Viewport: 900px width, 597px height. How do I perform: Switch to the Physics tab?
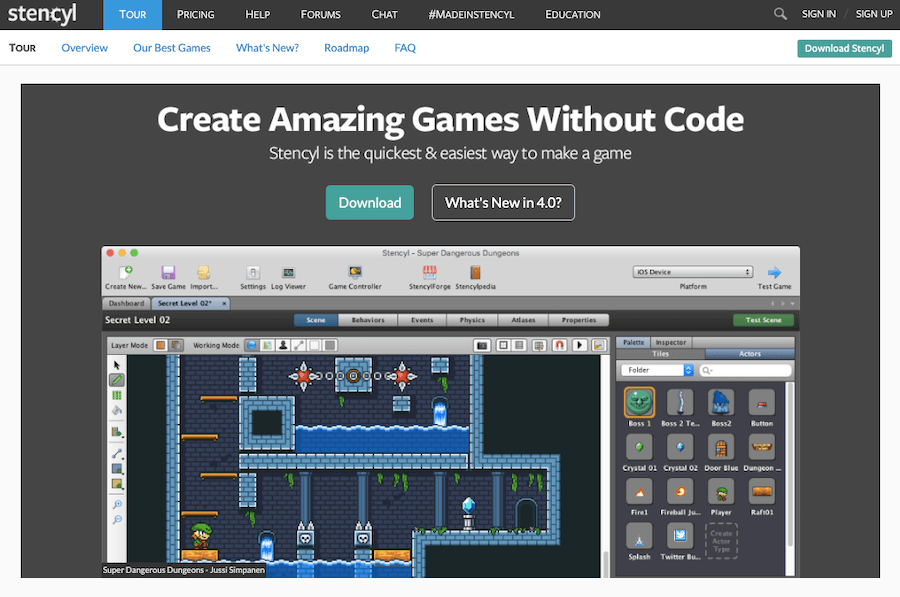click(472, 320)
